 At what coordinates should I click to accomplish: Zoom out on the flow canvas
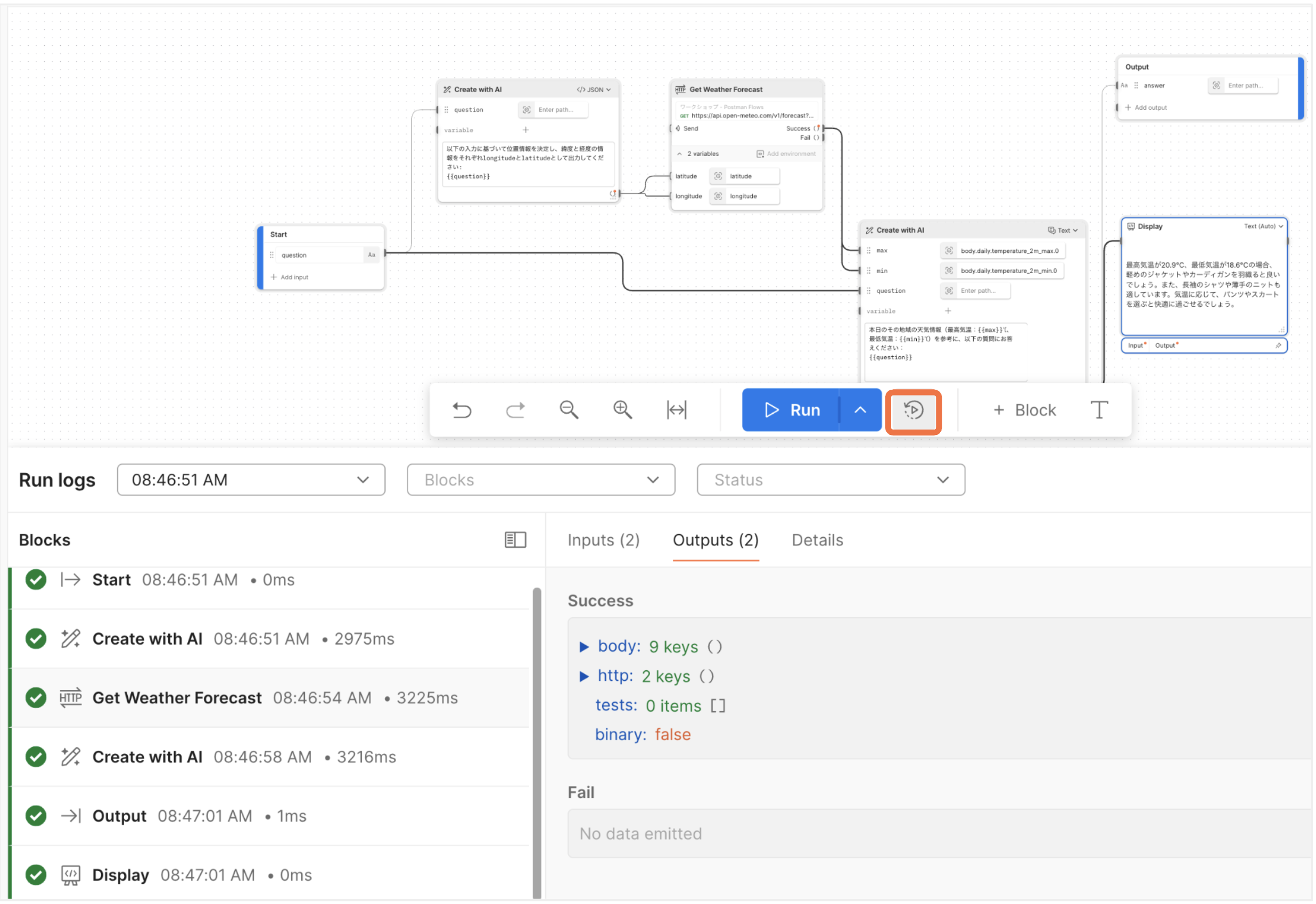569,409
